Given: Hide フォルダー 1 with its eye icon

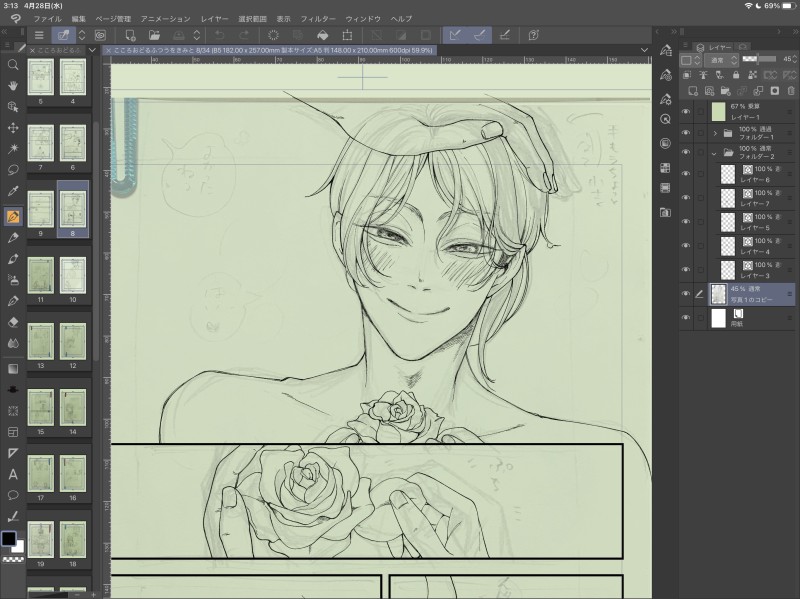Looking at the screenshot, I should pyautogui.click(x=686, y=133).
